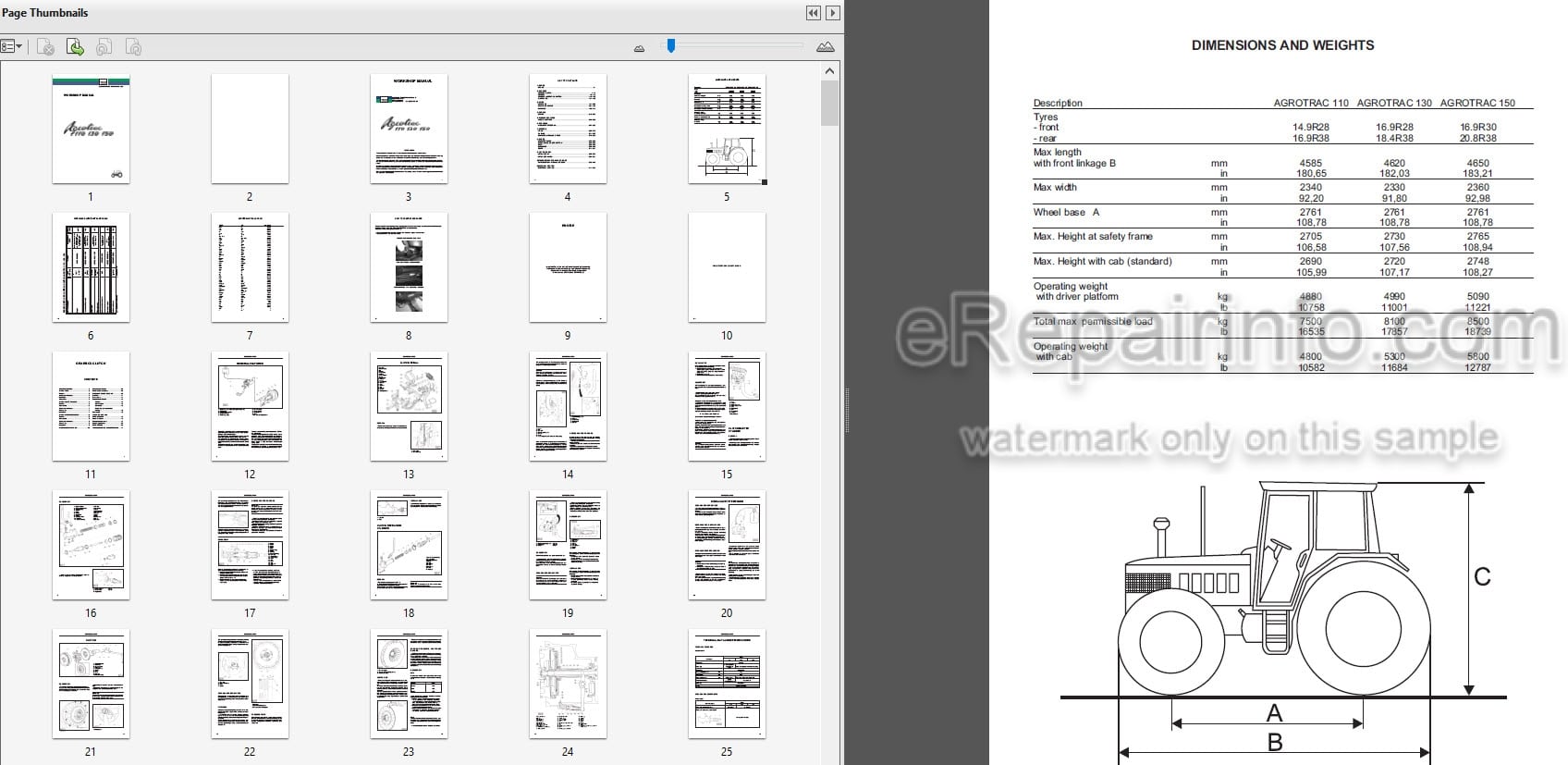Image resolution: width=1568 pixels, height=765 pixels.
Task: Select the page 16 thumbnail
Action: (91, 545)
